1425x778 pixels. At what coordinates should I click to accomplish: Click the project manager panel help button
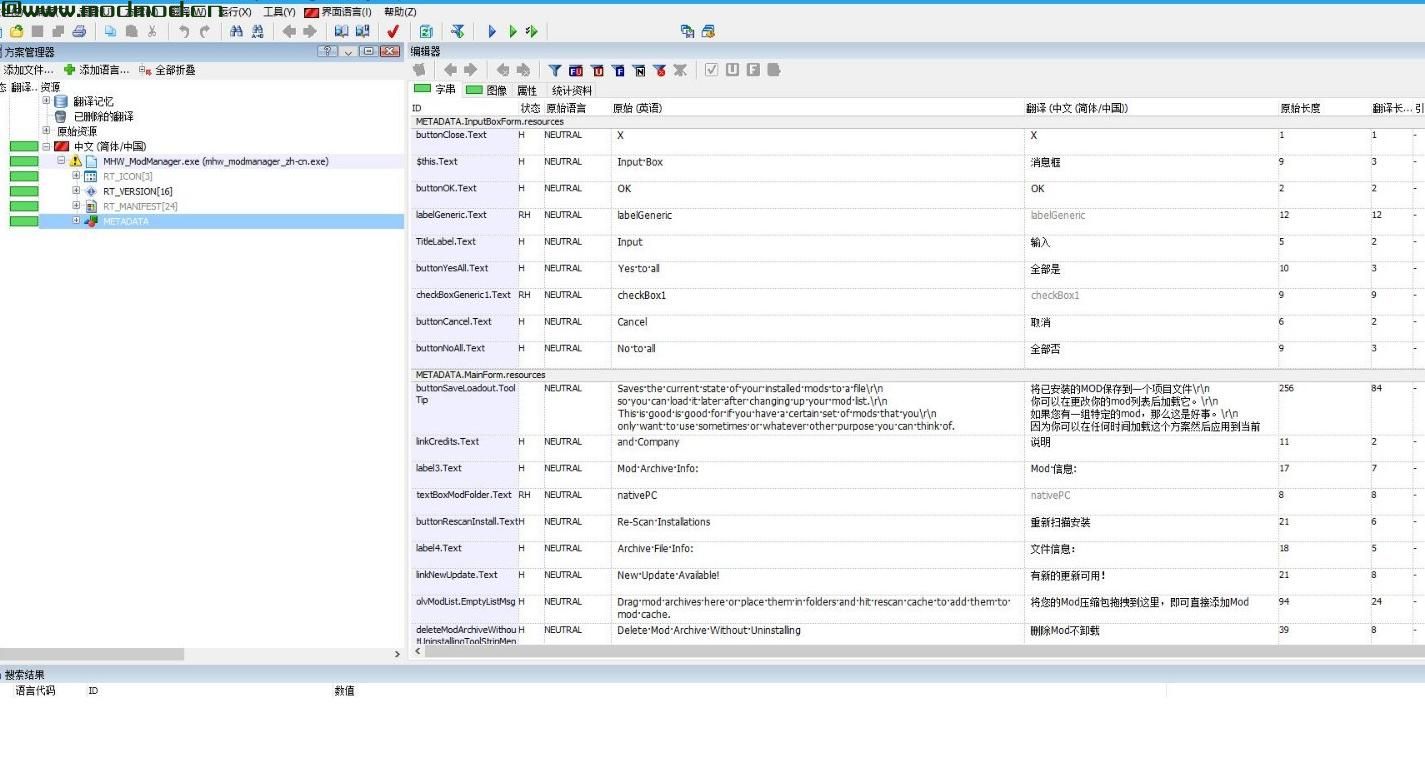point(327,51)
